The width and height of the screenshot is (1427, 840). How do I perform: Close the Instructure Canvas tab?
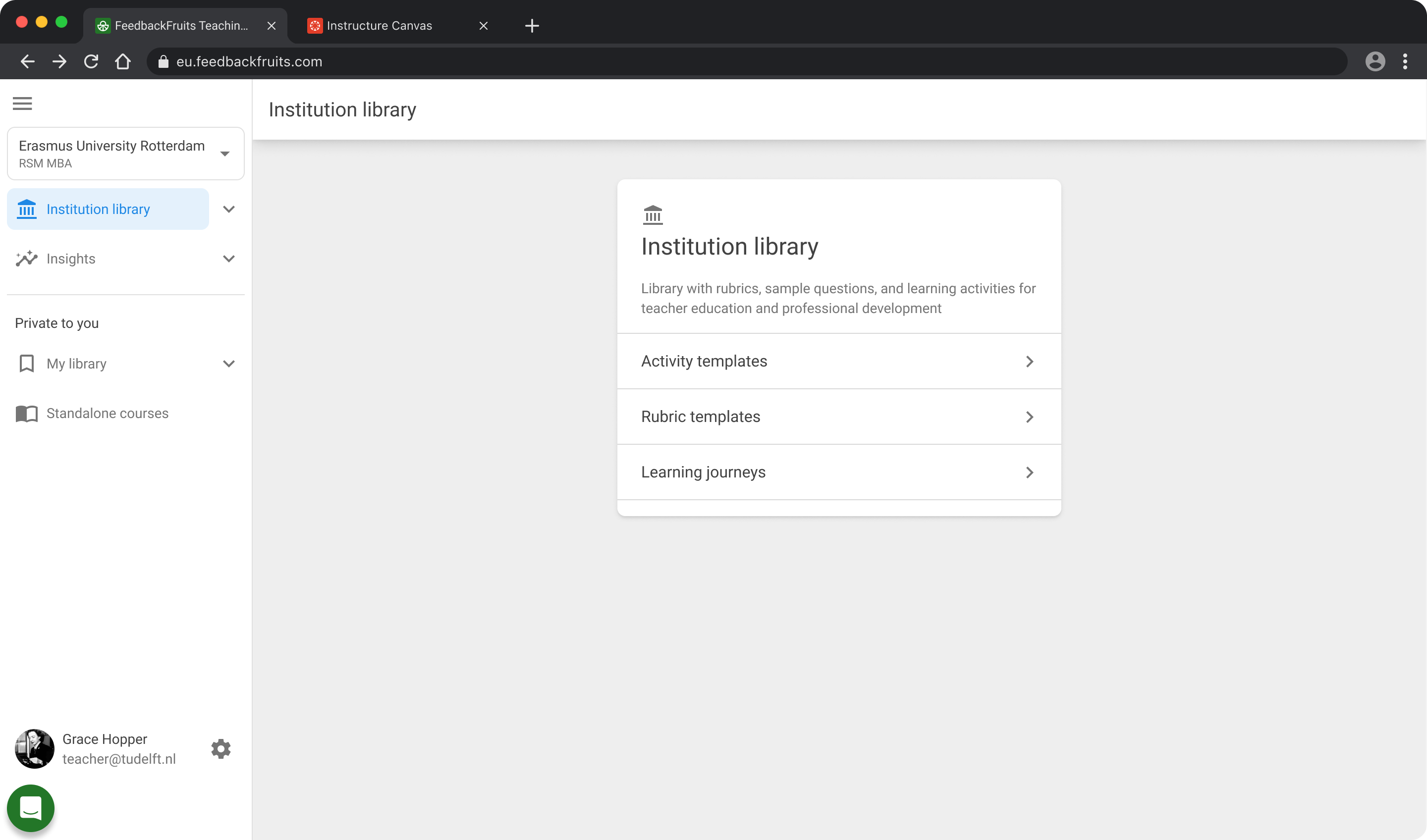[x=484, y=25]
